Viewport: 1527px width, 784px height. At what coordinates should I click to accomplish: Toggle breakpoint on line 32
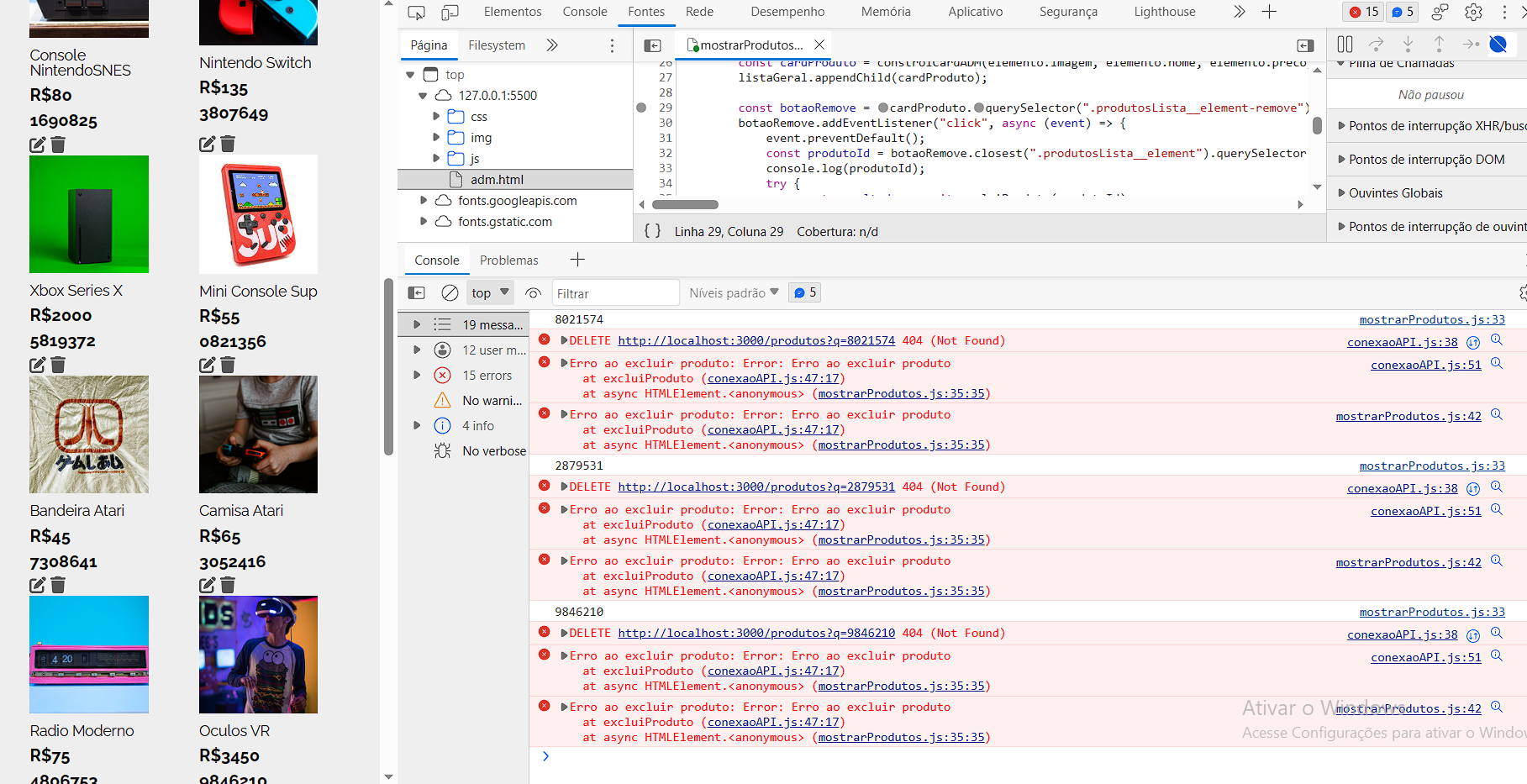coord(665,153)
